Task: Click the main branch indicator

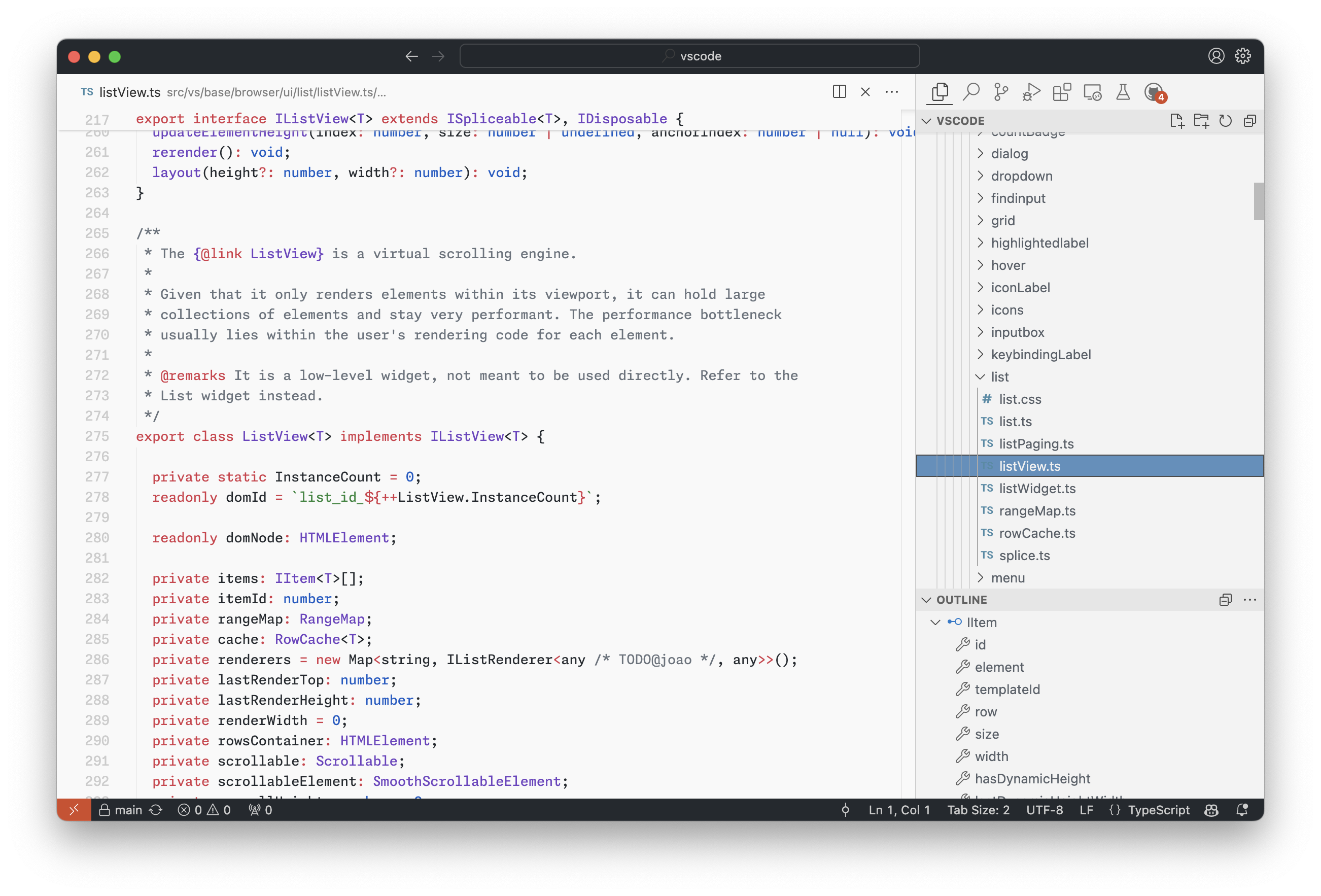Action: [x=128, y=810]
